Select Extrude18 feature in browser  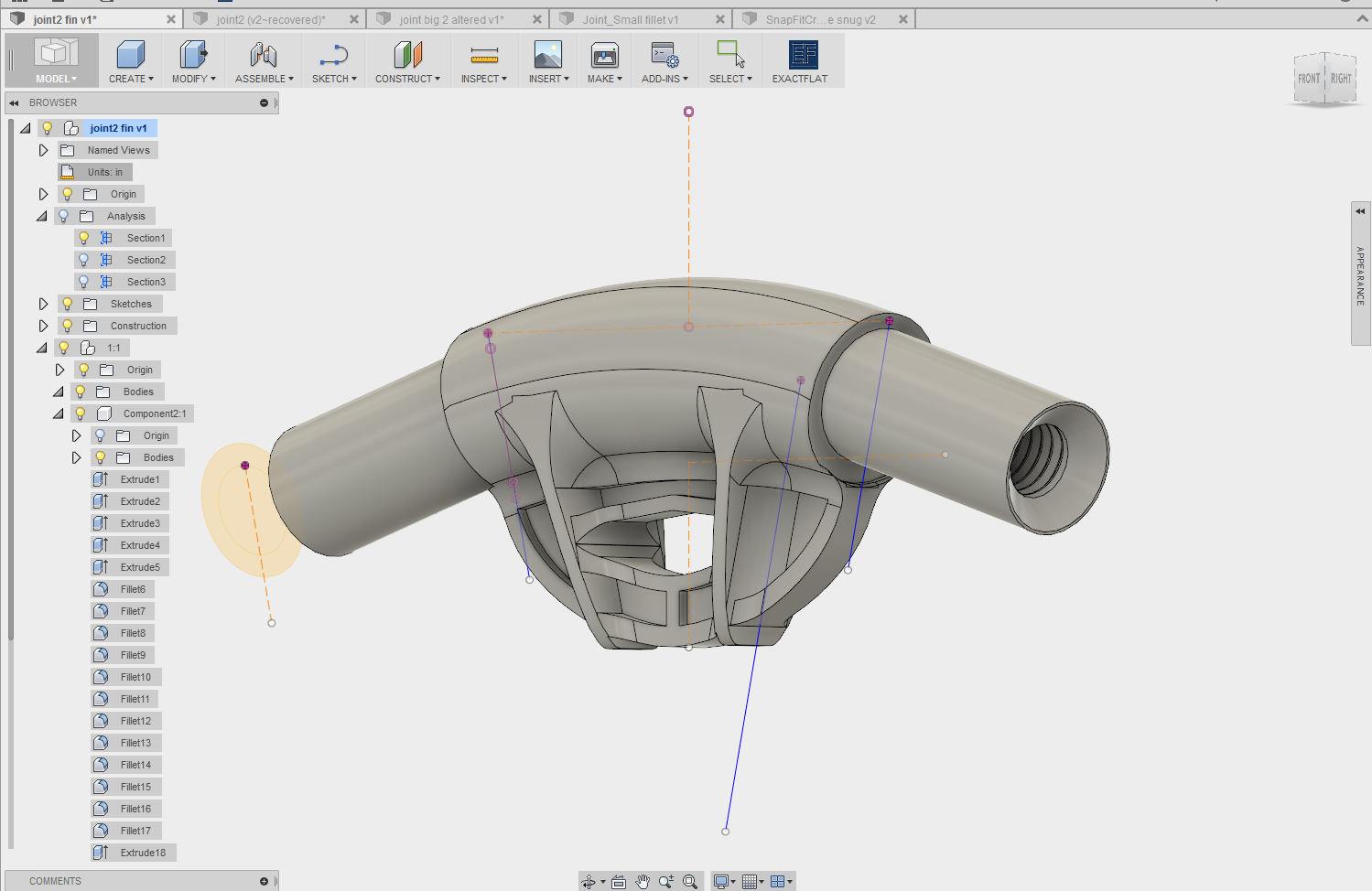point(143,853)
